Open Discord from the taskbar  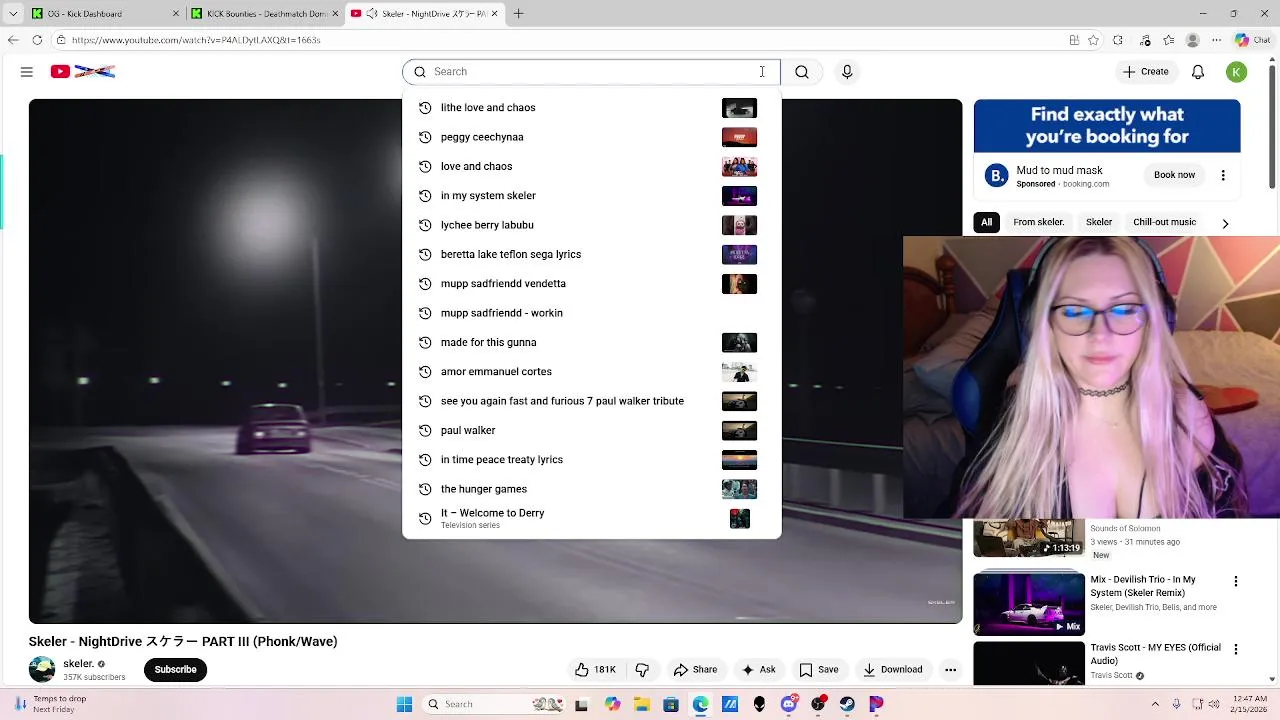coord(789,704)
